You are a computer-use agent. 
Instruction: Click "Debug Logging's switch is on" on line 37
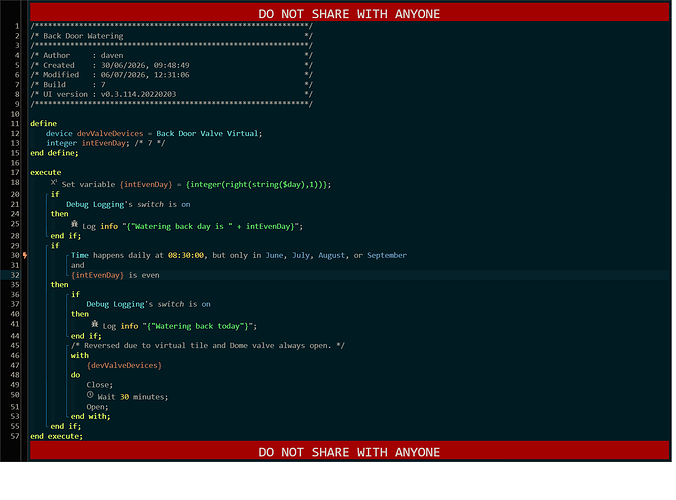pos(148,304)
